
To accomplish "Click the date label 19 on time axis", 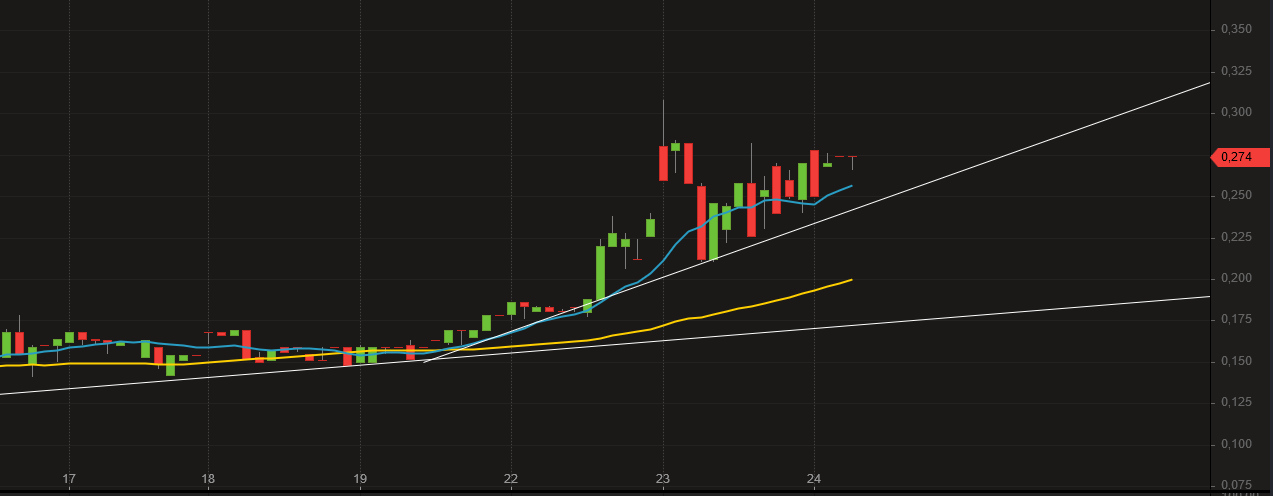I will tap(360, 479).
